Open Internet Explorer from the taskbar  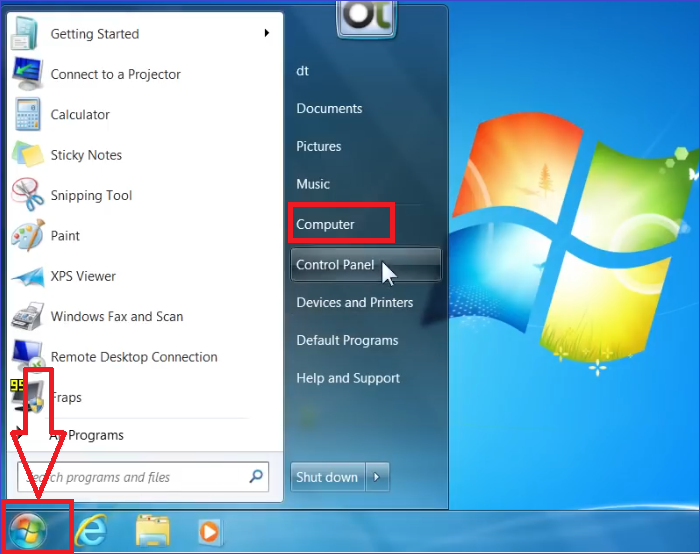click(x=91, y=531)
